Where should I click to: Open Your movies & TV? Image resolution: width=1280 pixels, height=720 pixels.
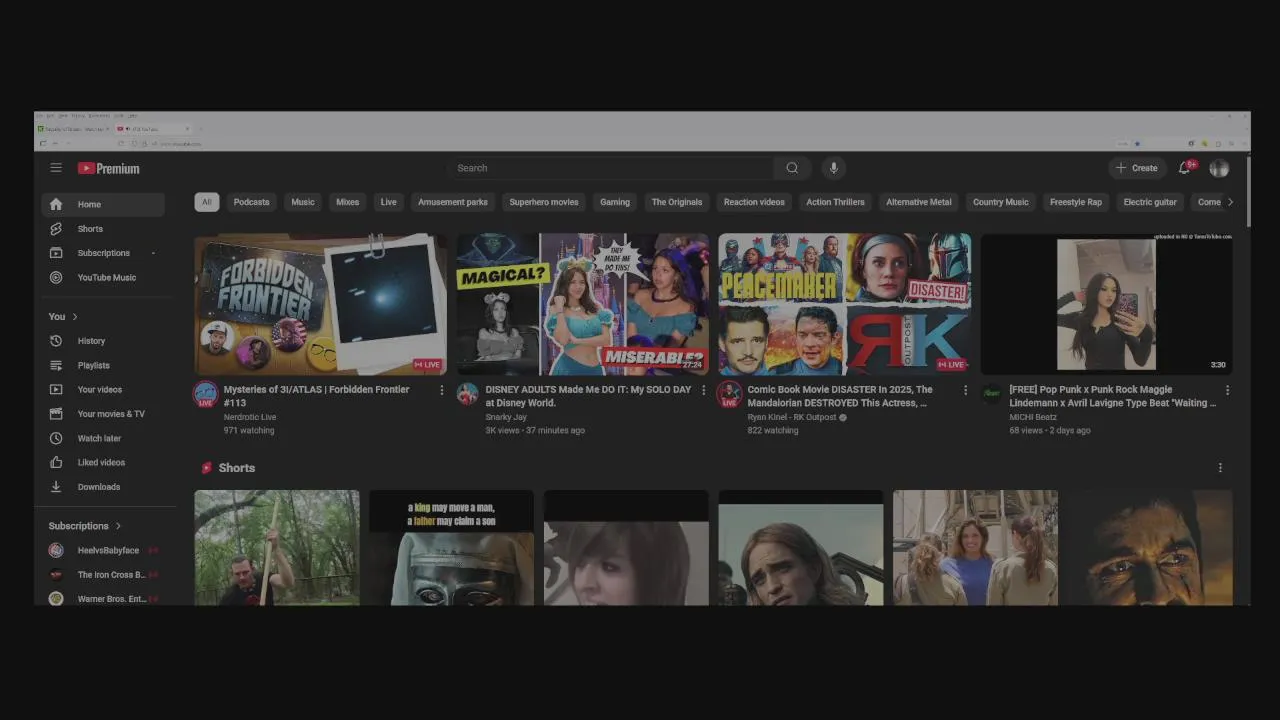pyautogui.click(x=103, y=414)
